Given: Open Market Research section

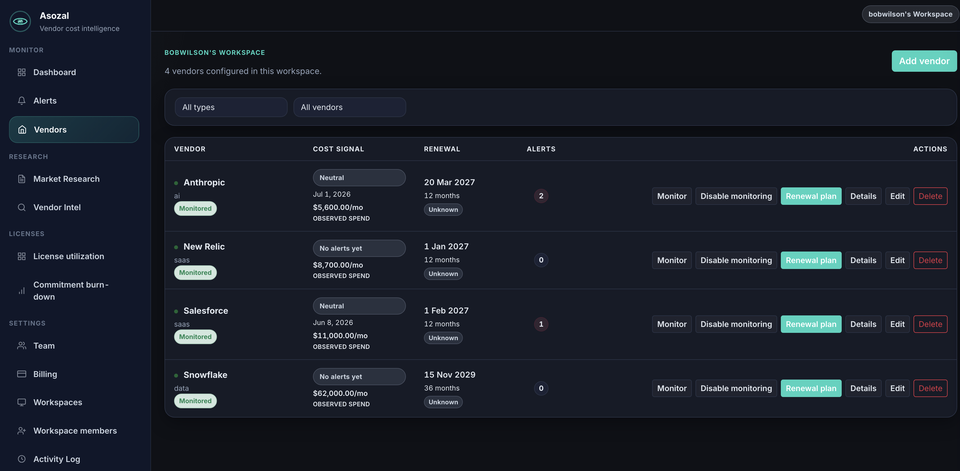Looking at the screenshot, I should [74, 179].
